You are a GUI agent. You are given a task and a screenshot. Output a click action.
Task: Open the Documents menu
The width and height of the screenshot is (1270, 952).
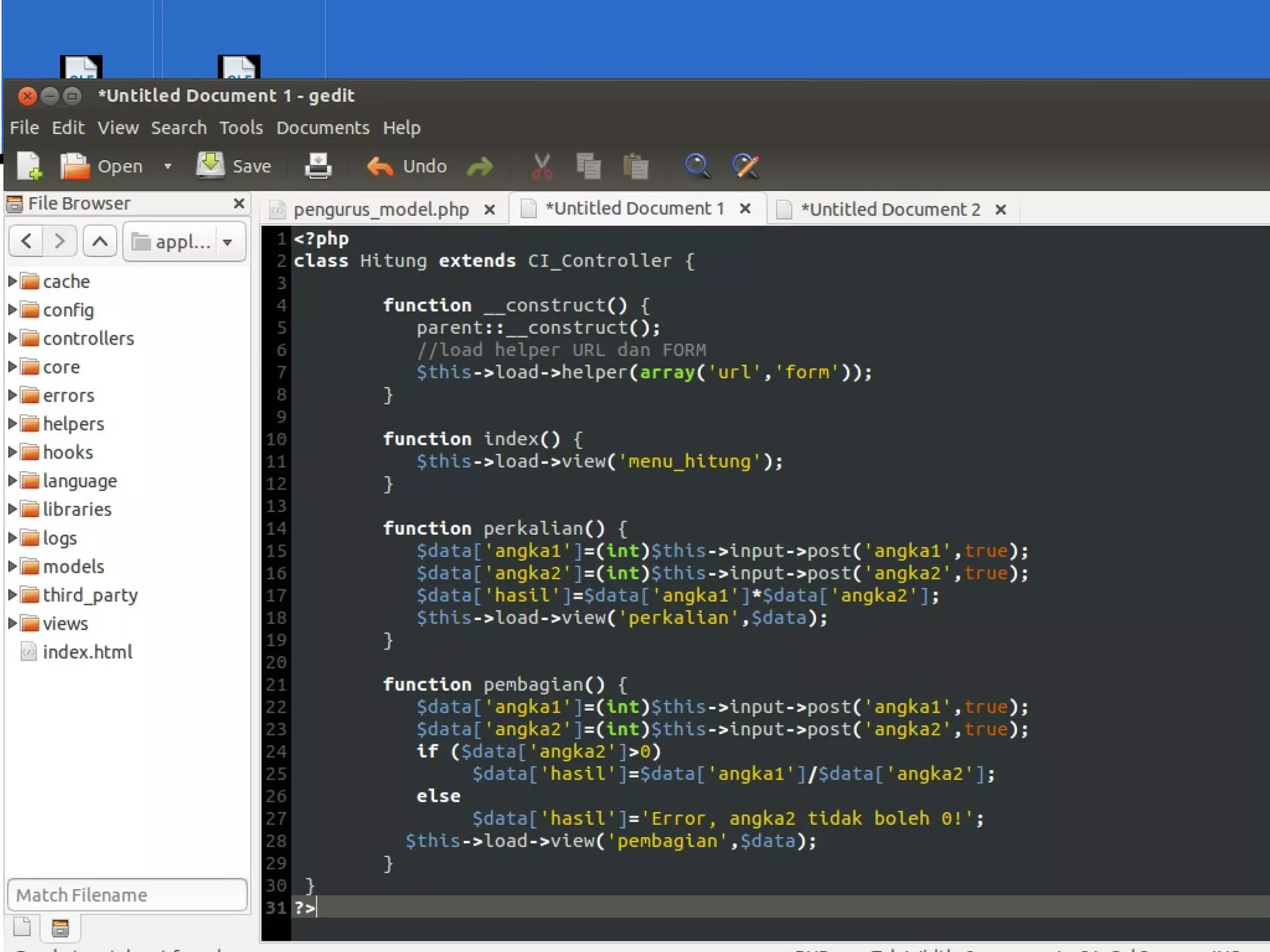[x=322, y=128]
